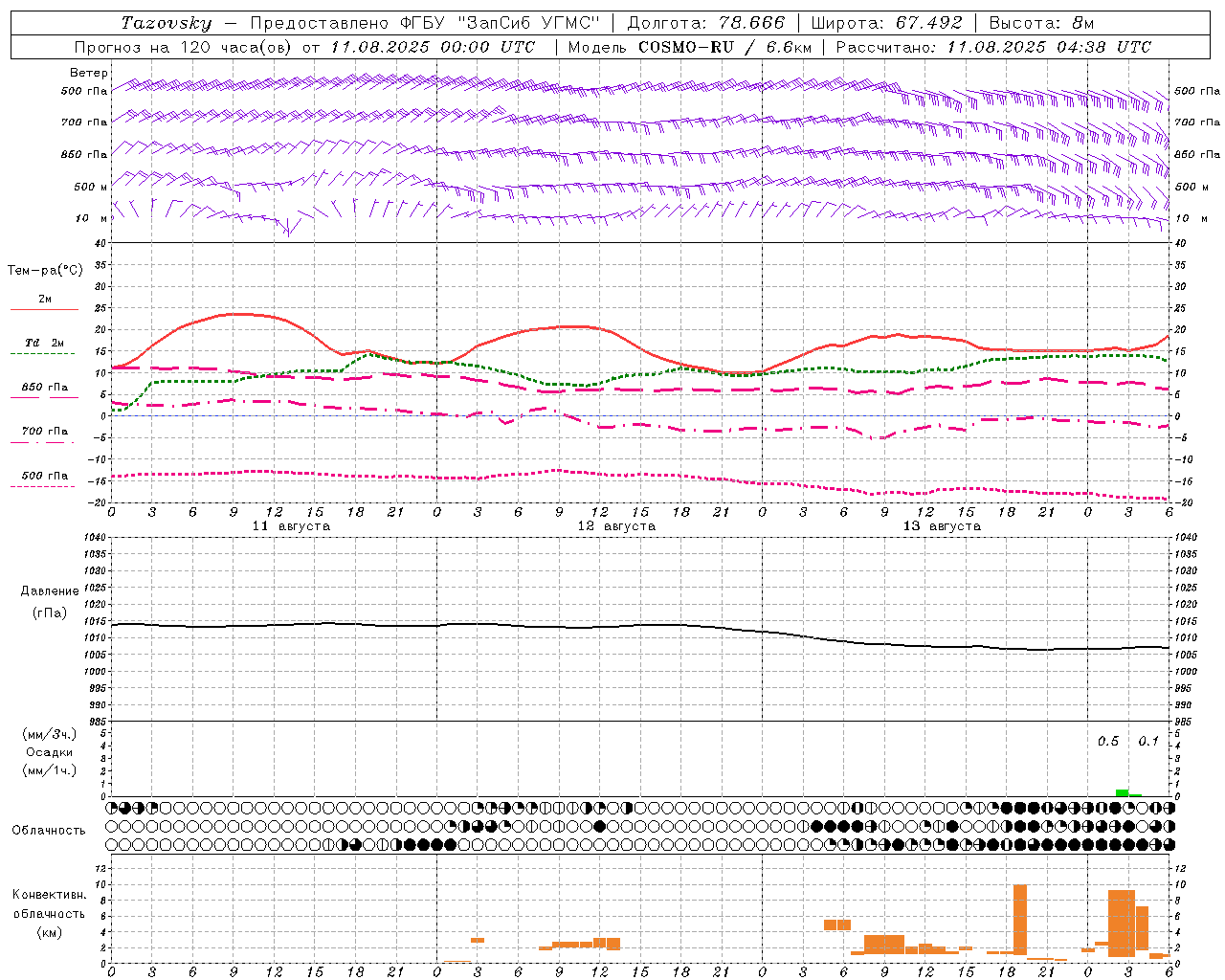
Task: Click the "(км)" unit label for convective cloud
Action: point(49,932)
